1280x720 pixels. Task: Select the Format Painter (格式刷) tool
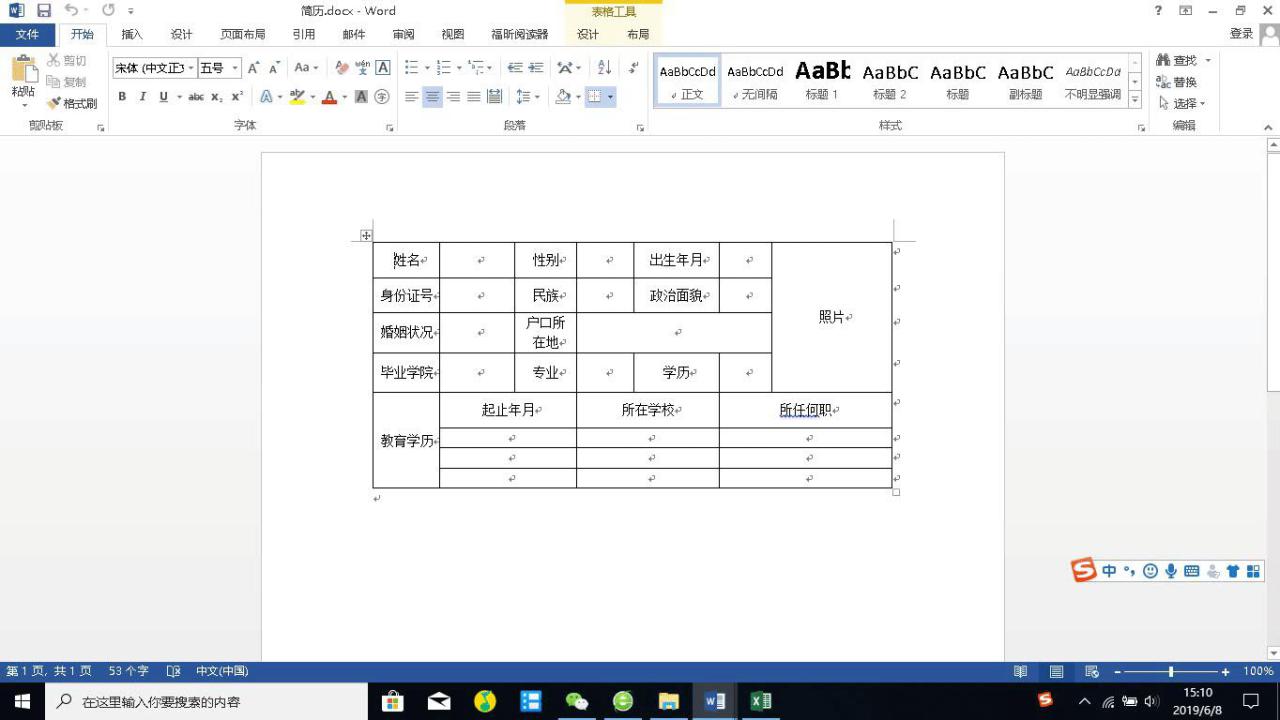tap(72, 103)
